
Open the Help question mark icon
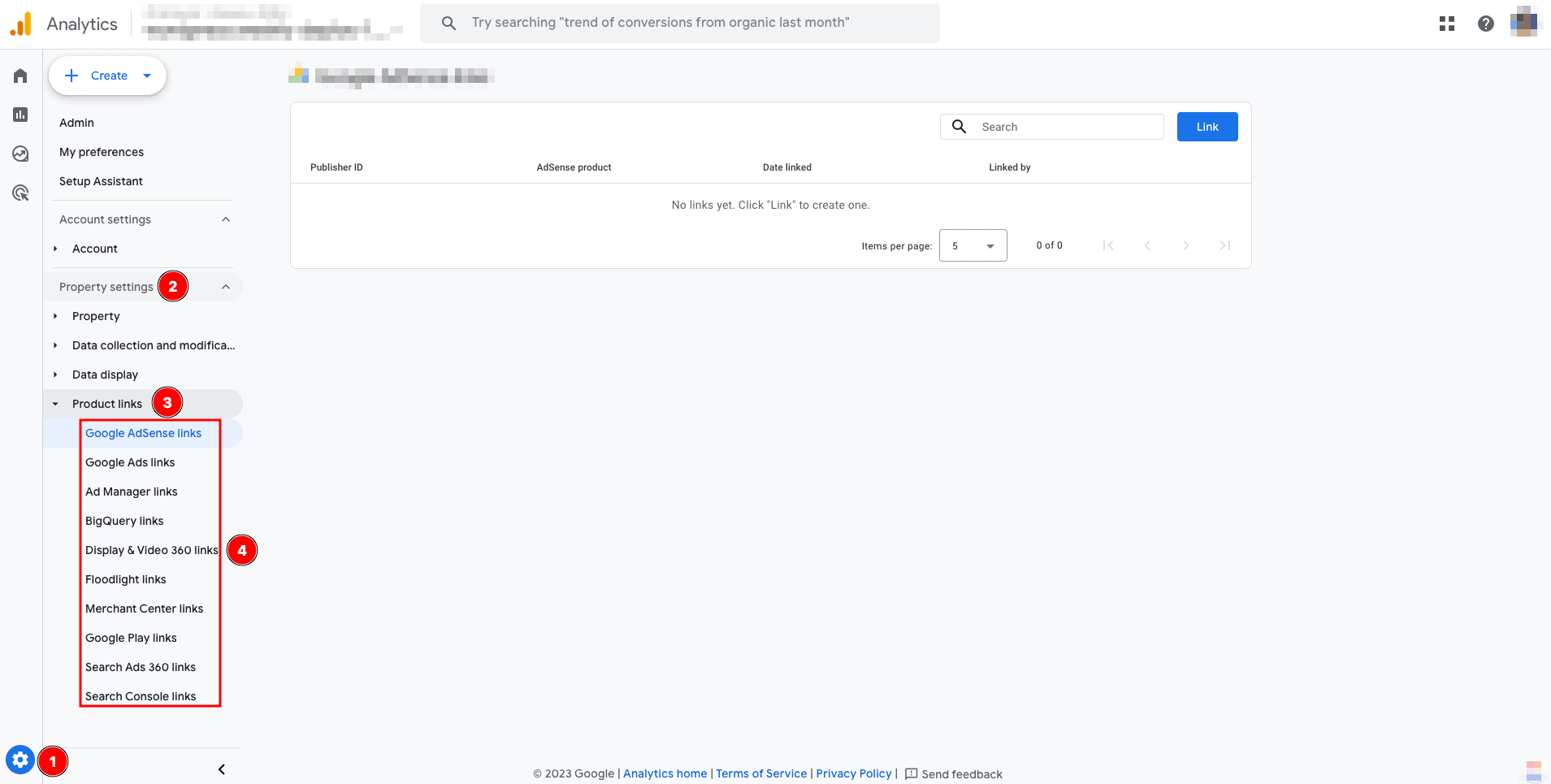(1485, 24)
